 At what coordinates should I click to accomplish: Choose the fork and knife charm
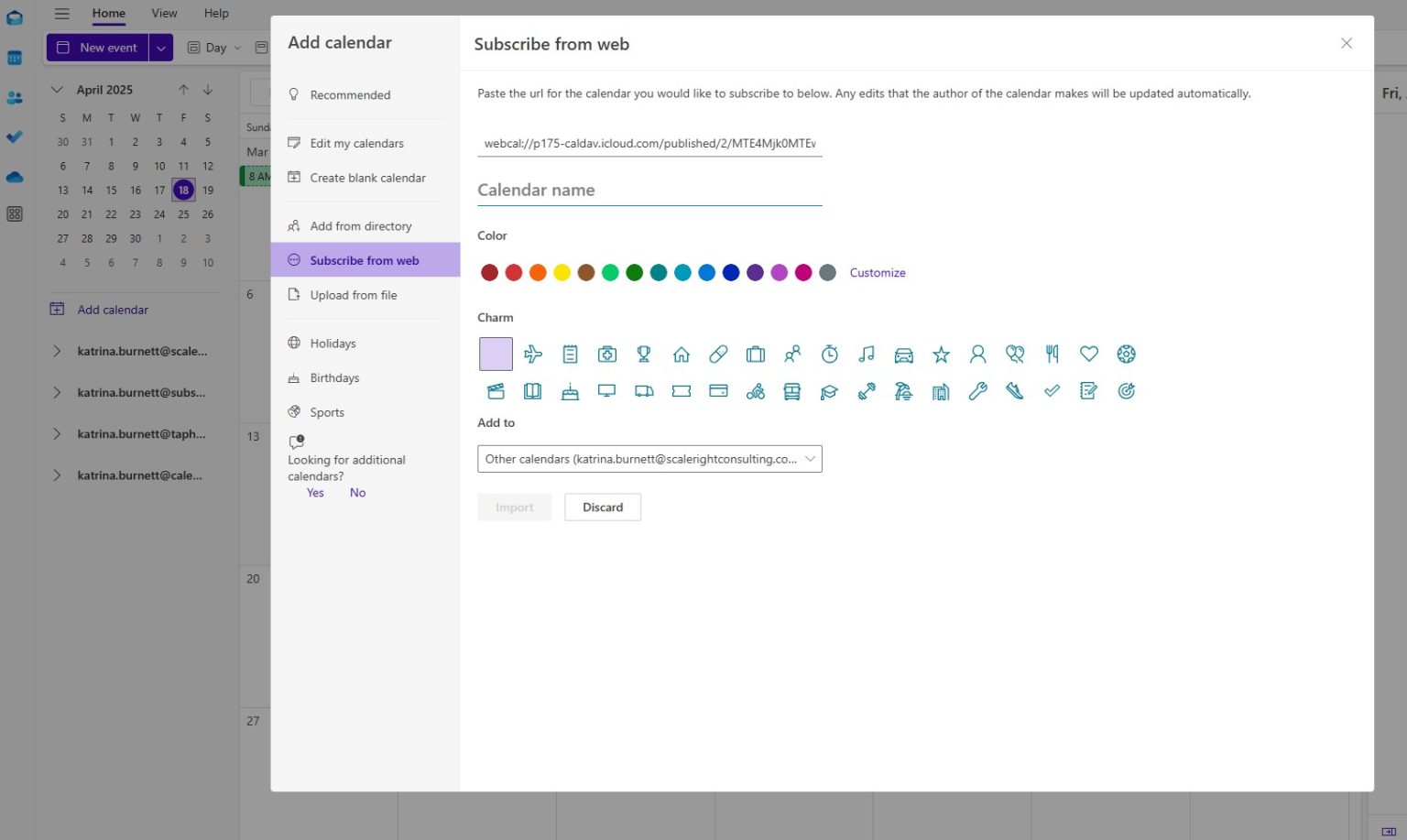(1052, 354)
